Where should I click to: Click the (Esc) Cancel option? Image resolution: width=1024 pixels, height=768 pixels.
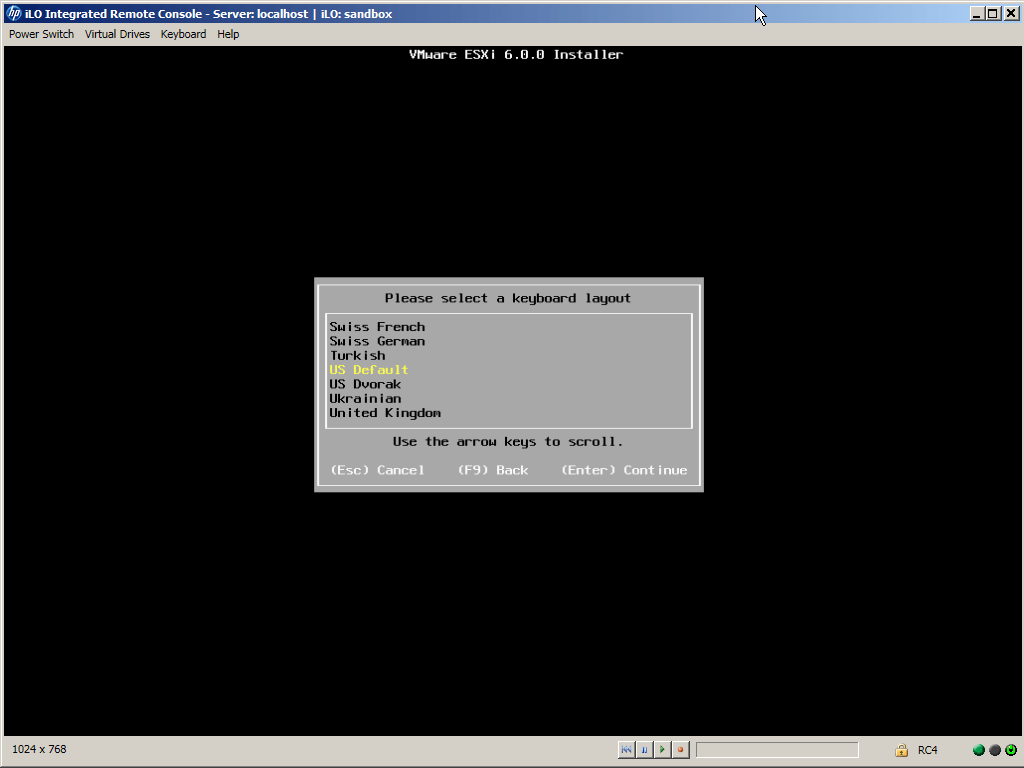point(377,470)
